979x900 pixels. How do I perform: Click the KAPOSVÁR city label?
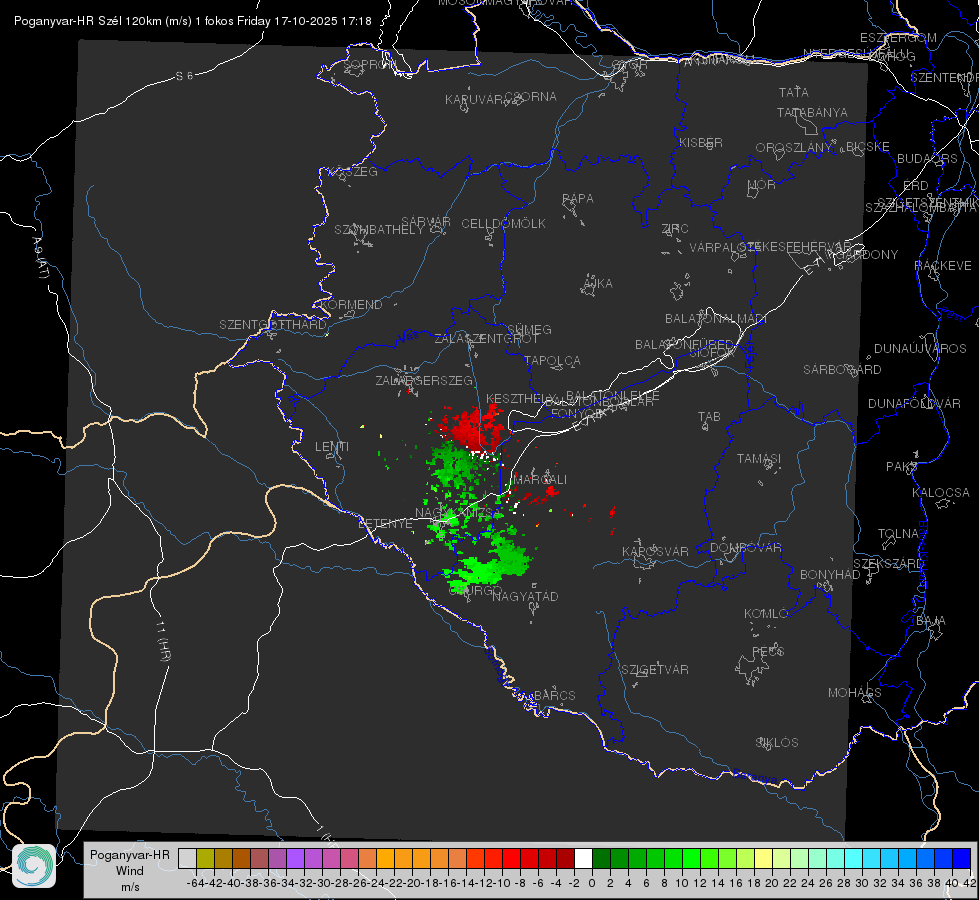pyautogui.click(x=655, y=551)
